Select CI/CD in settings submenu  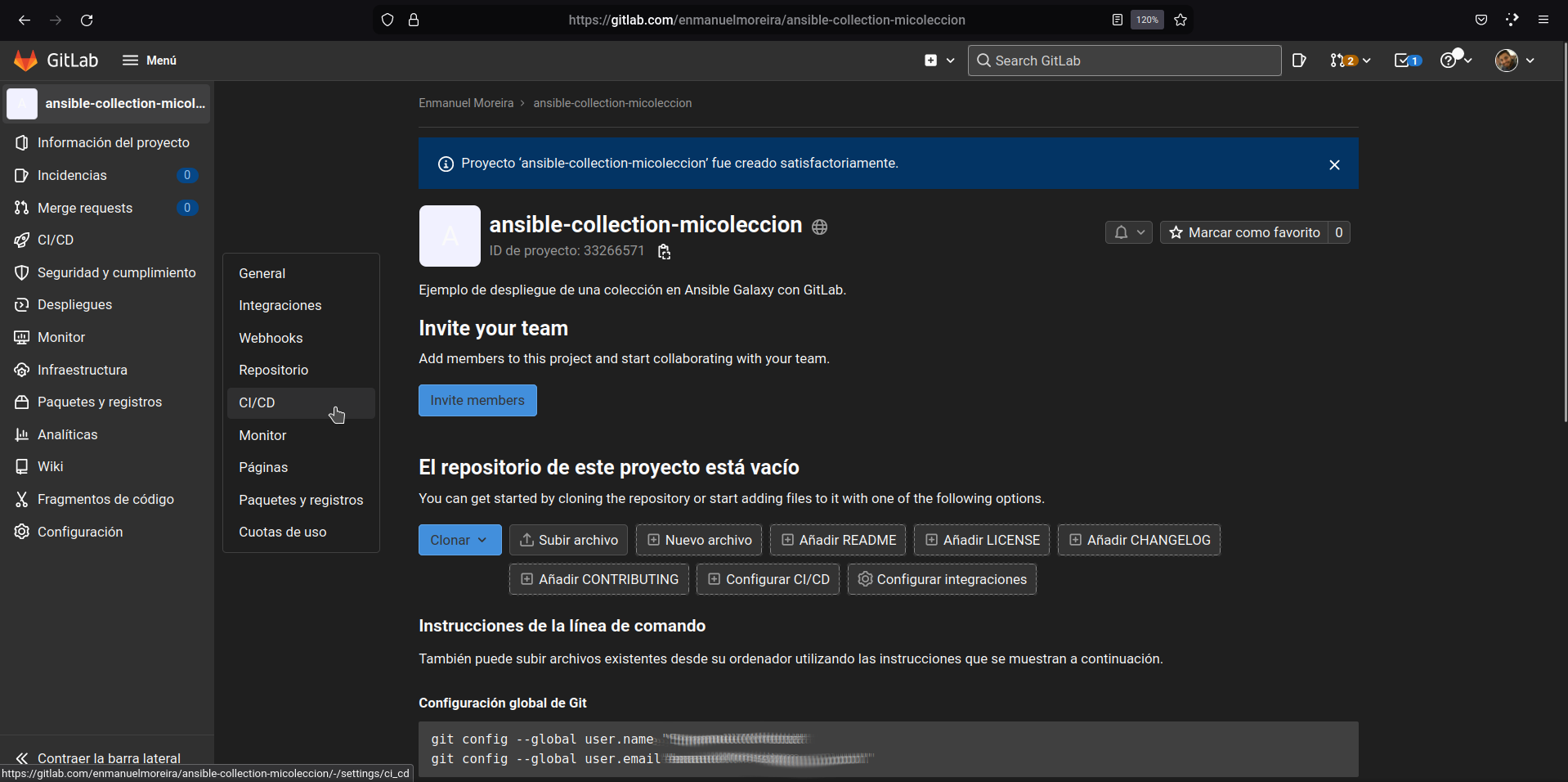tap(301, 402)
